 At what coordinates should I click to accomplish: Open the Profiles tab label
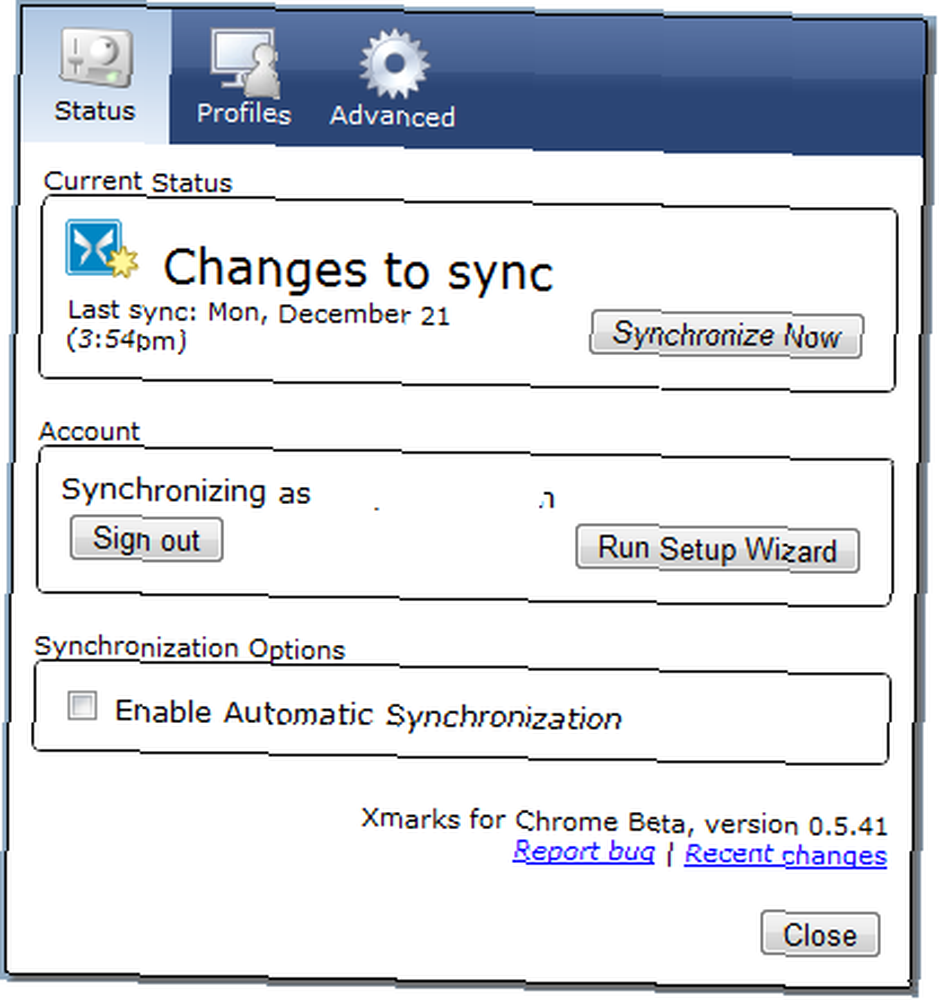244,114
